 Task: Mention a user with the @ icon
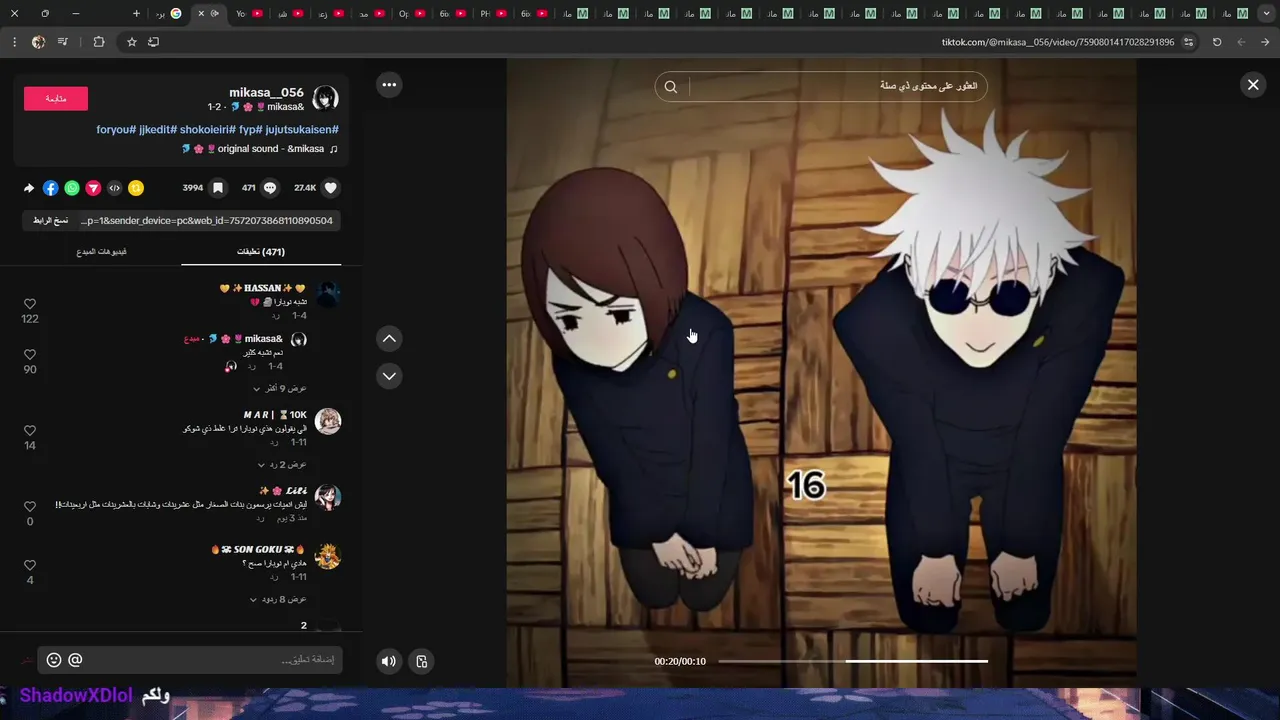(x=75, y=660)
